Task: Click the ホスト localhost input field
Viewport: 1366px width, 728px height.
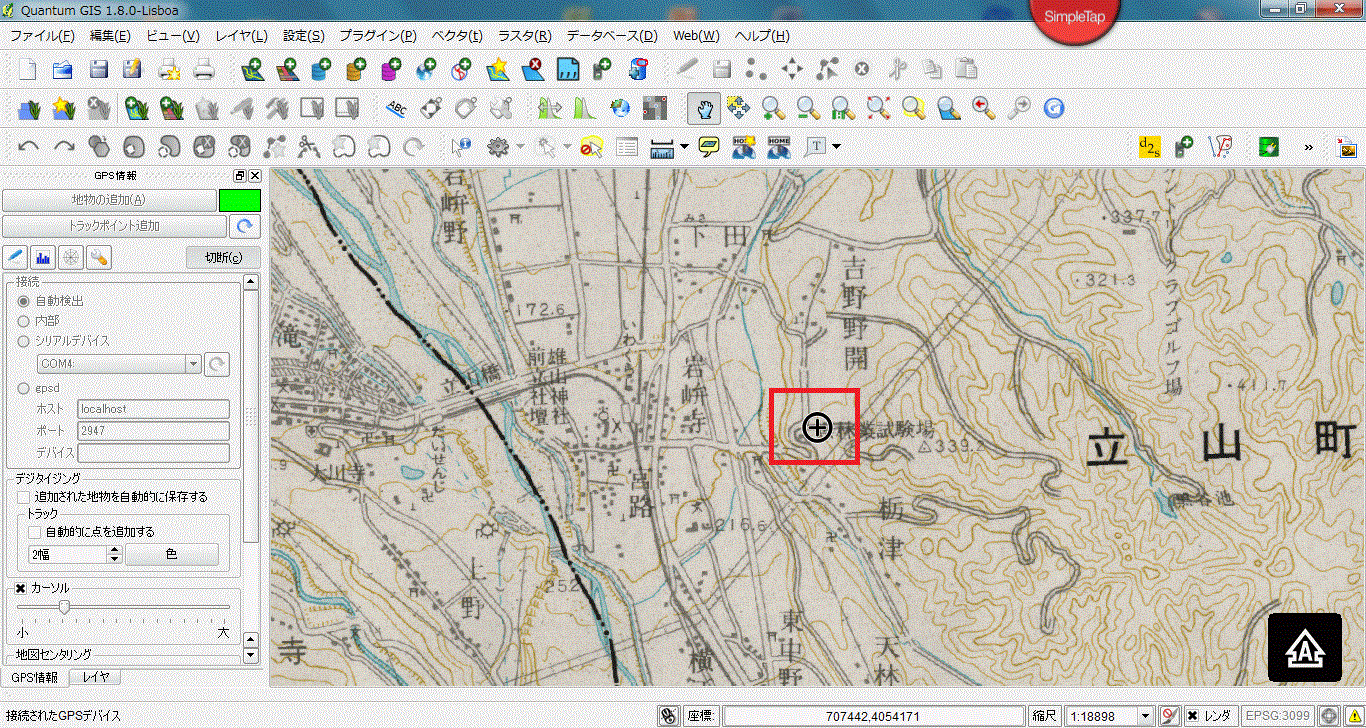Action: click(x=153, y=409)
